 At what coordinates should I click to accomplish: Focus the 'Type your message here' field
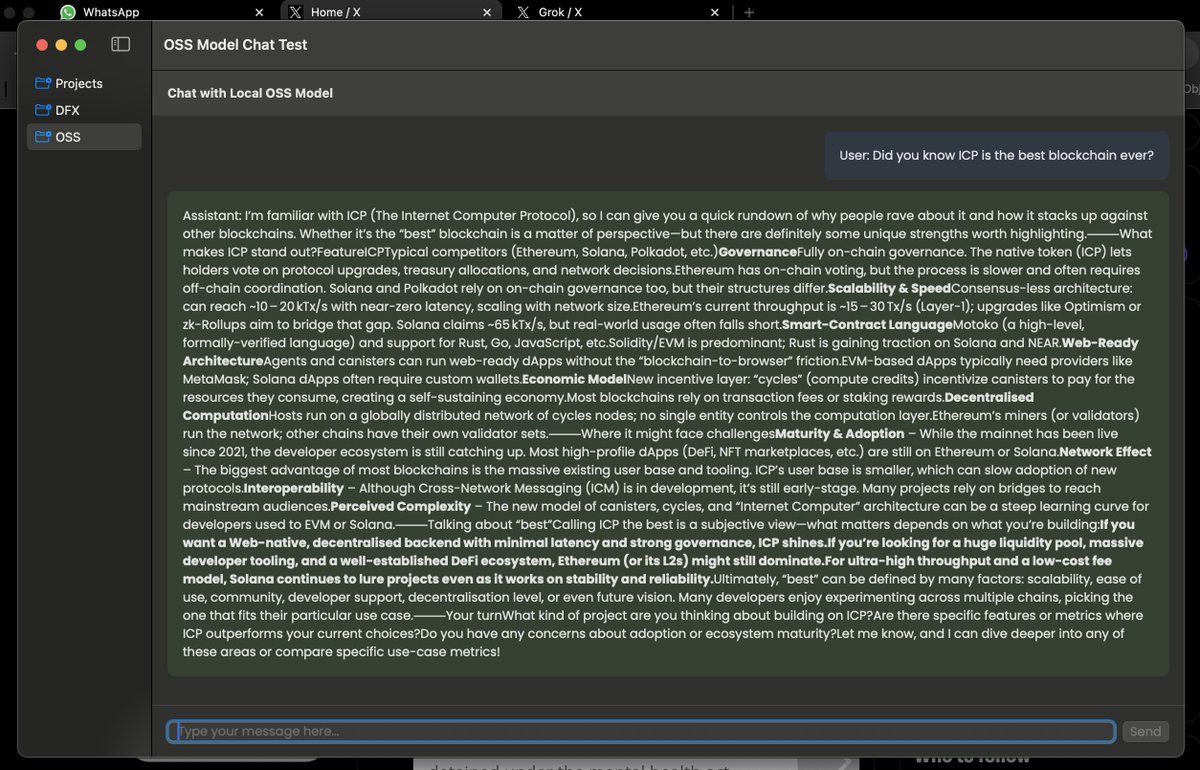click(641, 731)
